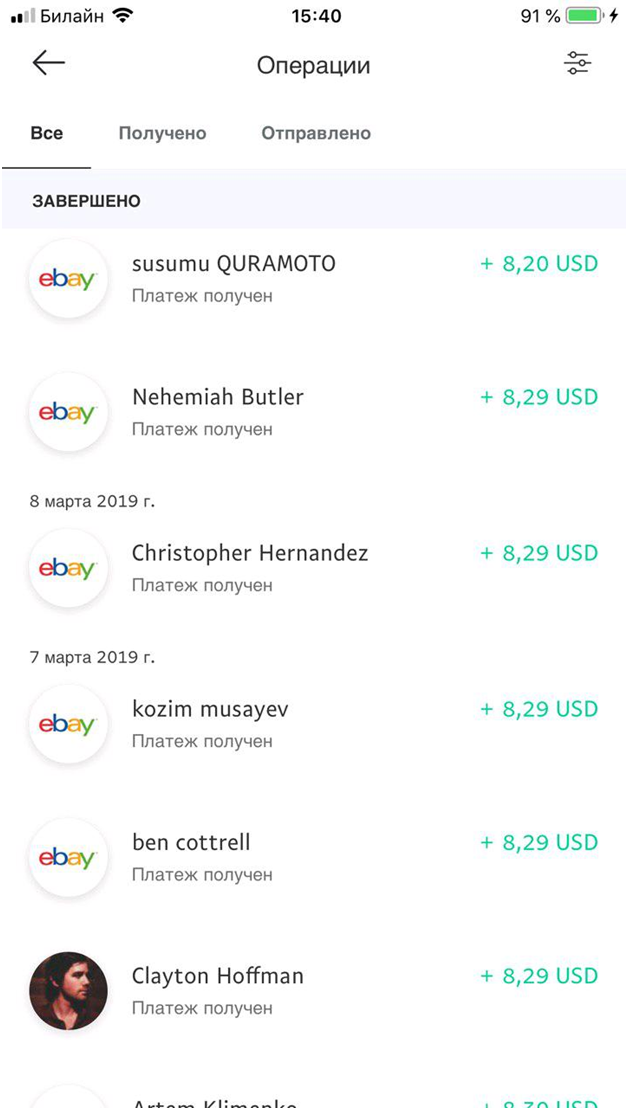Switch to the Получено tab
626x1109 pixels.
[x=162, y=132]
